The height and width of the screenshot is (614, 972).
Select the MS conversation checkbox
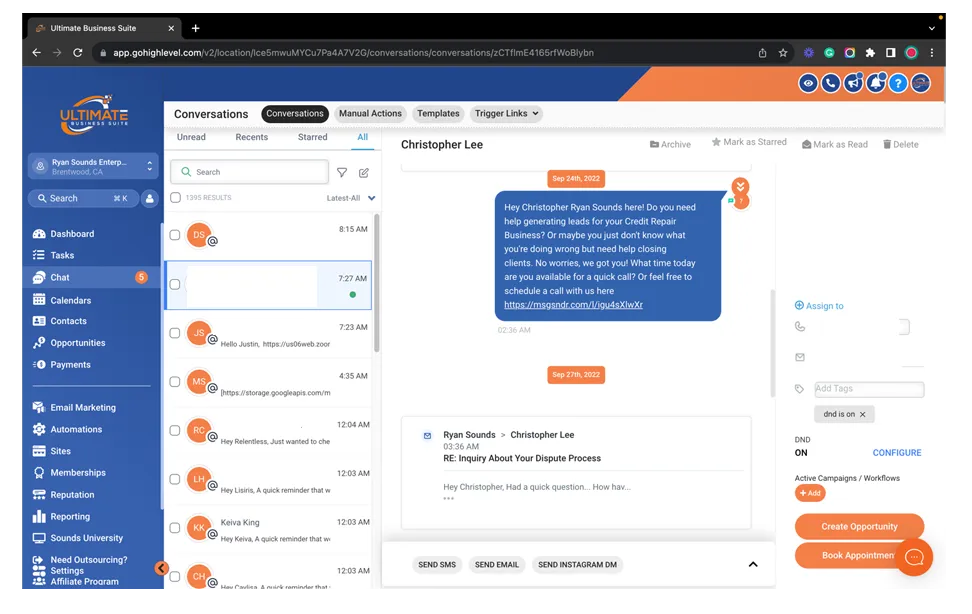[x=175, y=381]
